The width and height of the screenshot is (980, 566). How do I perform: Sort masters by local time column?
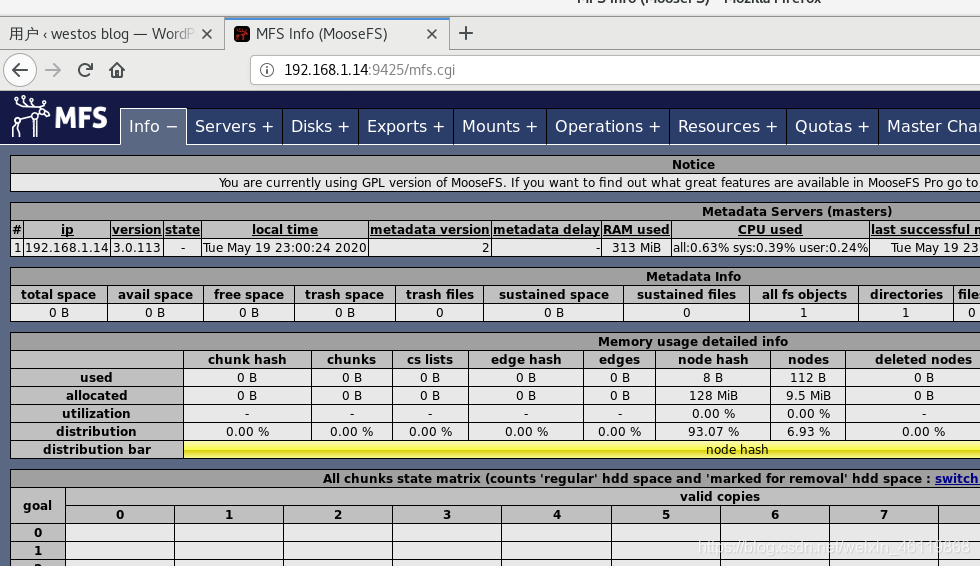click(285, 230)
